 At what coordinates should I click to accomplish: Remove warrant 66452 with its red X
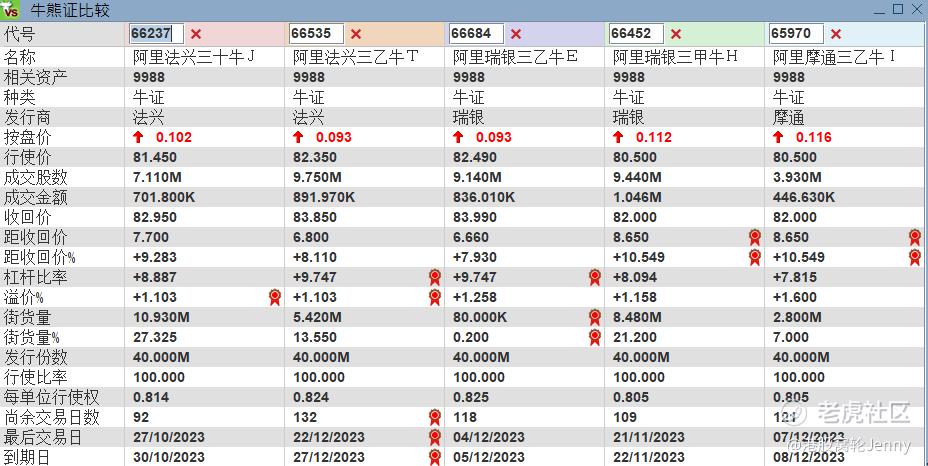tap(676, 34)
